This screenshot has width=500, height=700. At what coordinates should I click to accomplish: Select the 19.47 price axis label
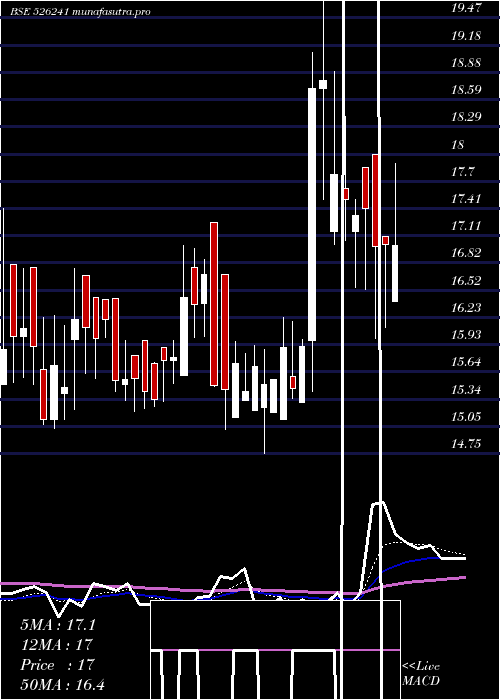(x=466, y=8)
